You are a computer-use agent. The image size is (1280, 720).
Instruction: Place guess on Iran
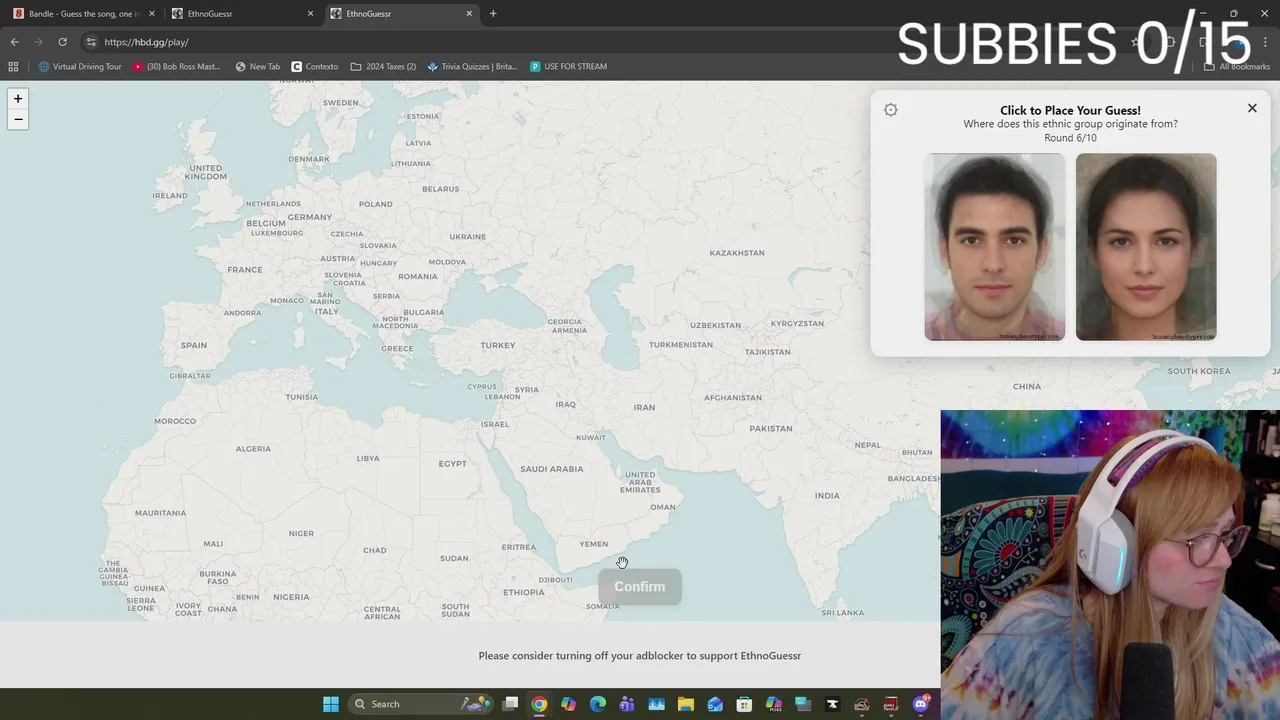tap(644, 407)
